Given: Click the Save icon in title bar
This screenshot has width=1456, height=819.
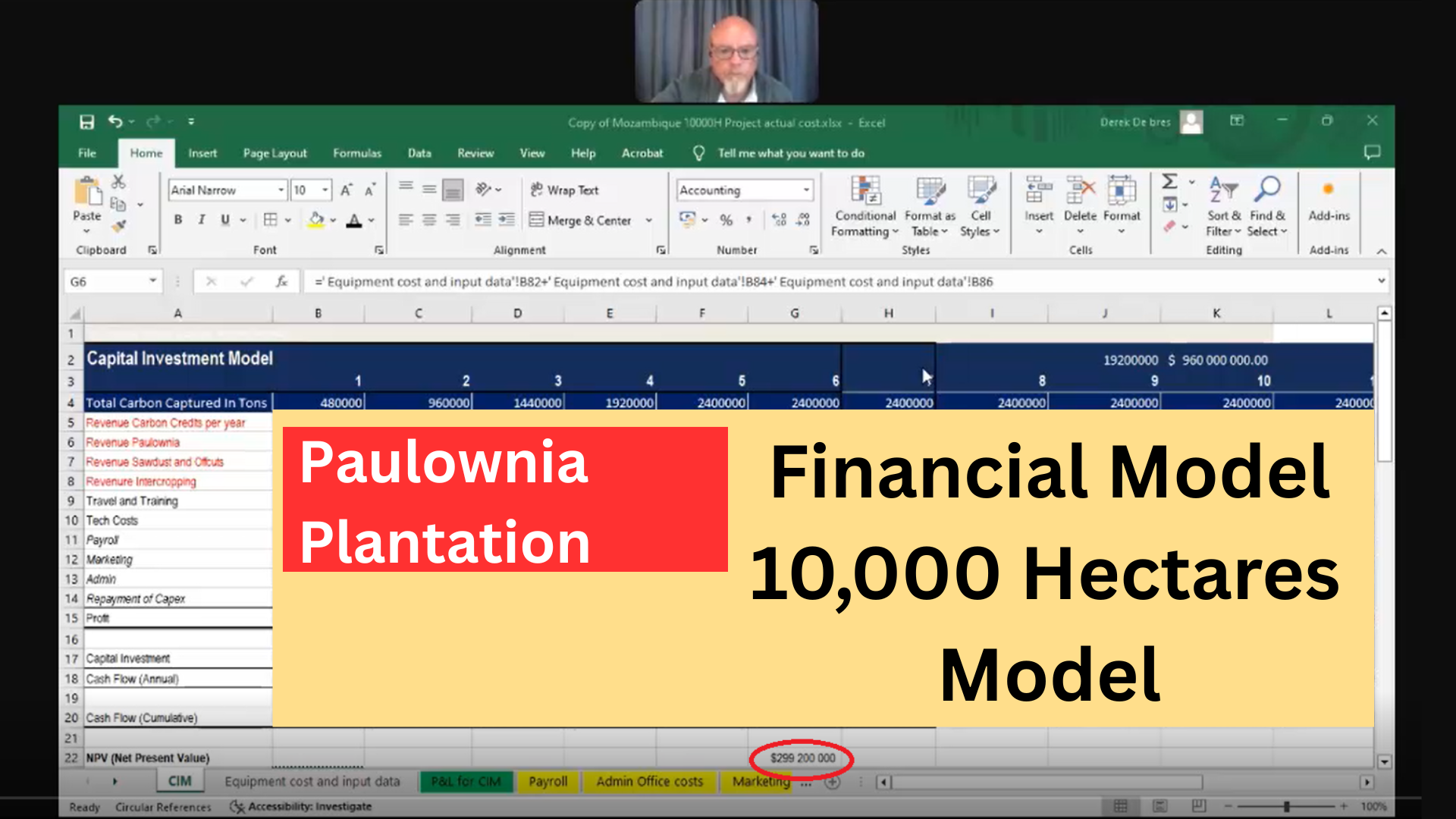Looking at the screenshot, I should pos(86,122).
